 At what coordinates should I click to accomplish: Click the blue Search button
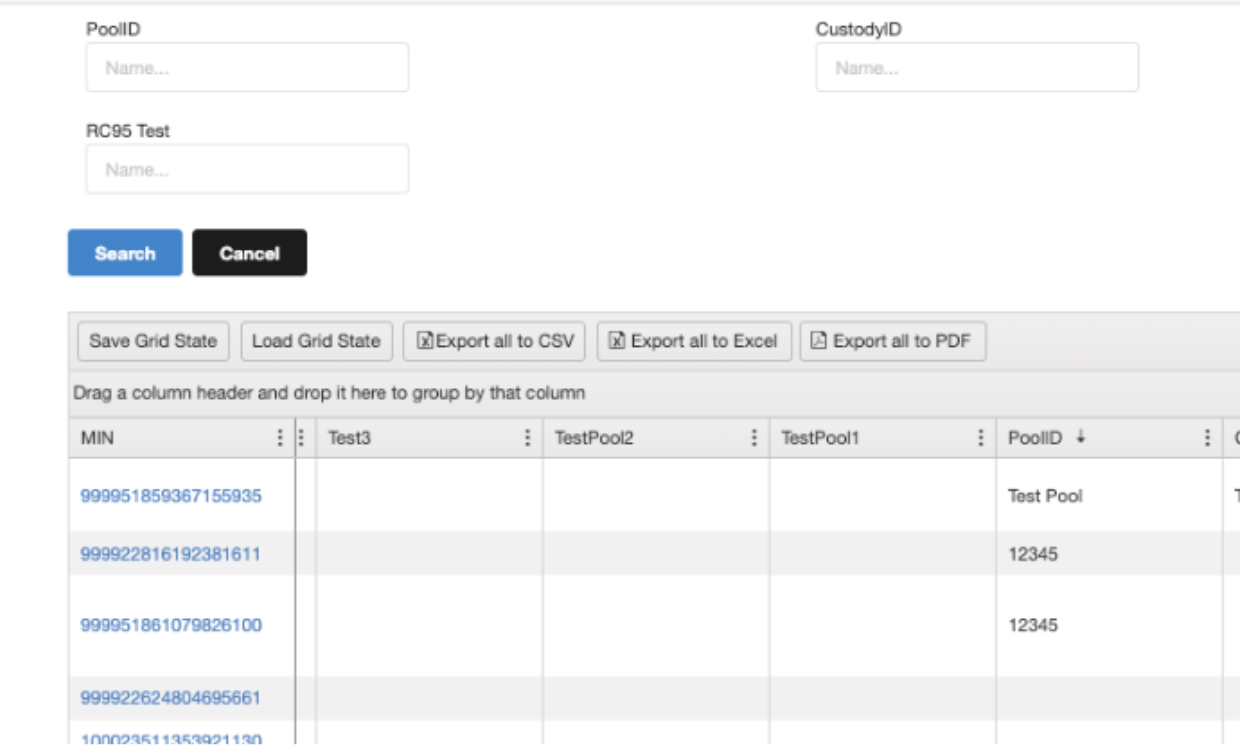coord(125,253)
